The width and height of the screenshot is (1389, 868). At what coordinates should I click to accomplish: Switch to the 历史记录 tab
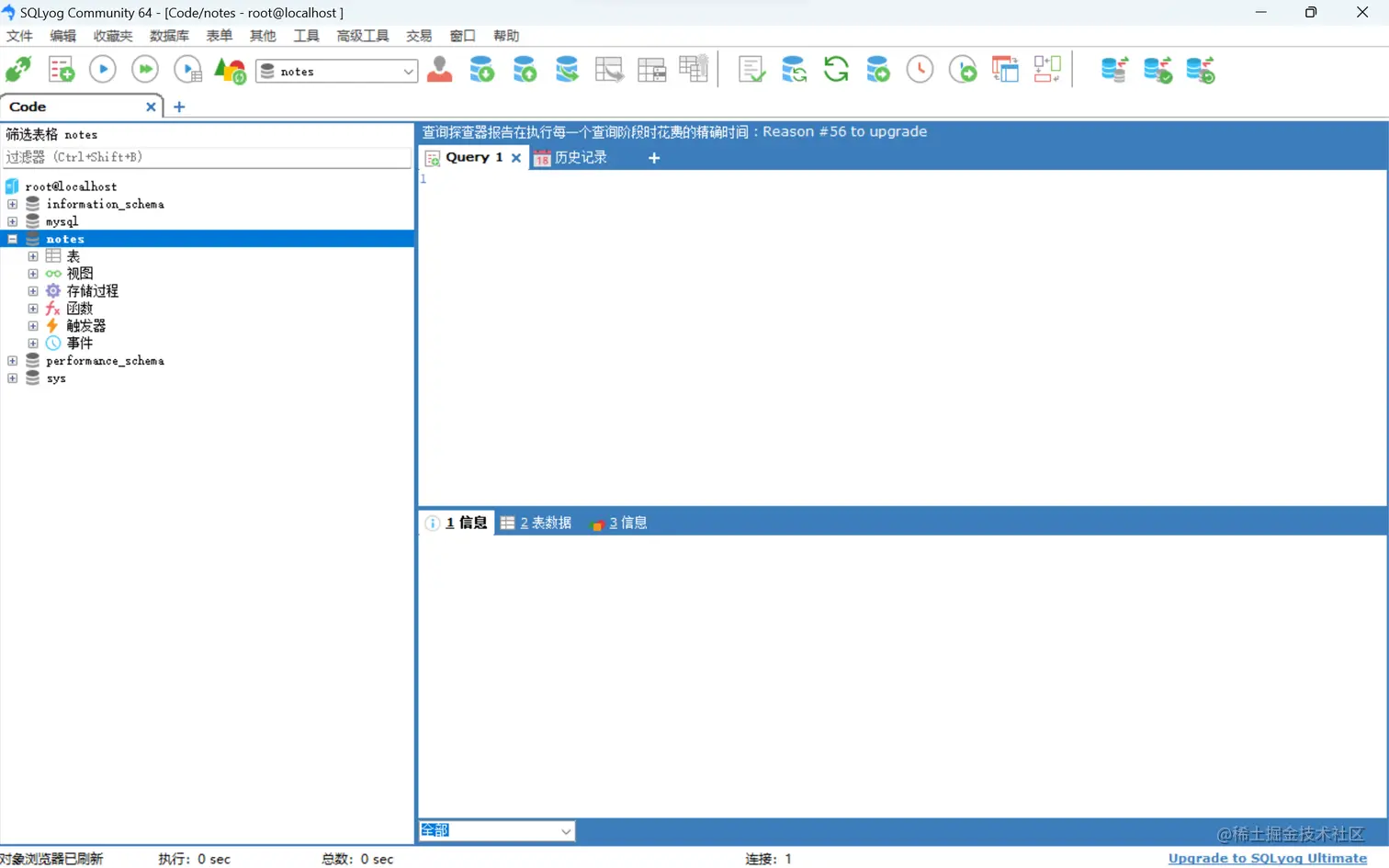tap(570, 158)
